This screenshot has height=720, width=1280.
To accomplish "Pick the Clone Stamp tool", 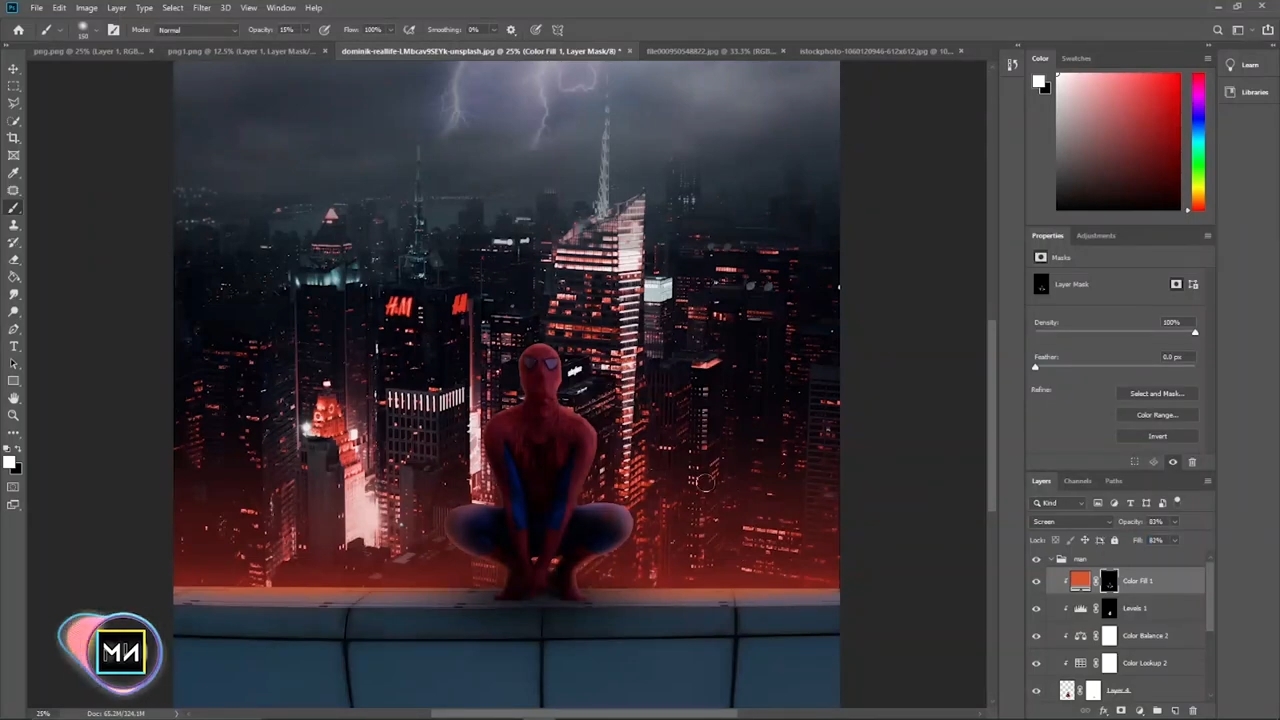I will tap(14, 225).
